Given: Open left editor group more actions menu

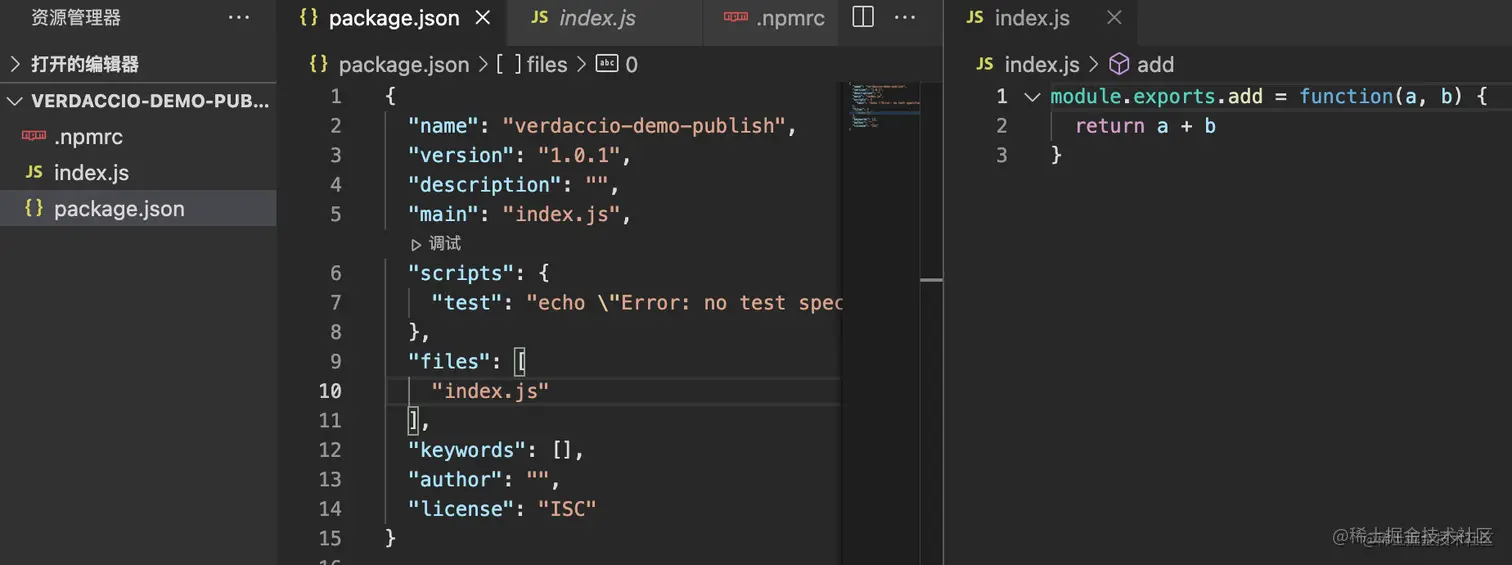Looking at the screenshot, I should 904,18.
